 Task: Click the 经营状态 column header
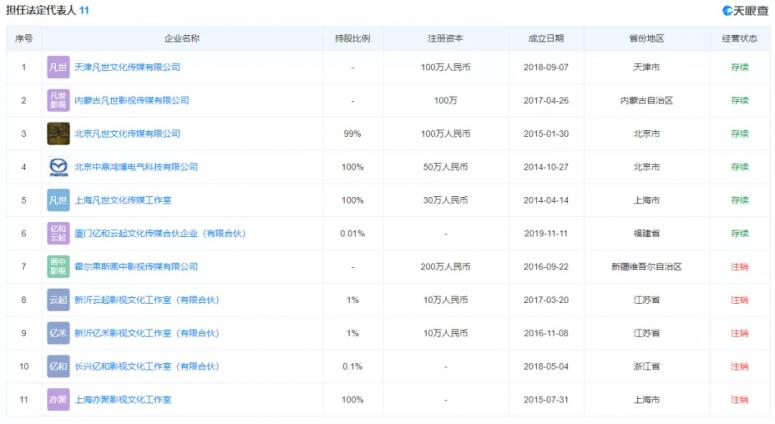click(x=739, y=38)
